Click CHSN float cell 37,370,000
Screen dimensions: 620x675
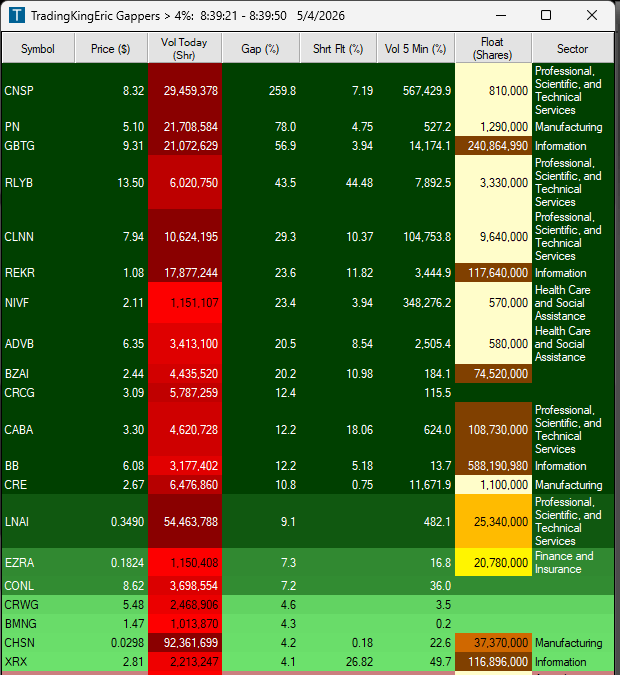click(x=493, y=642)
